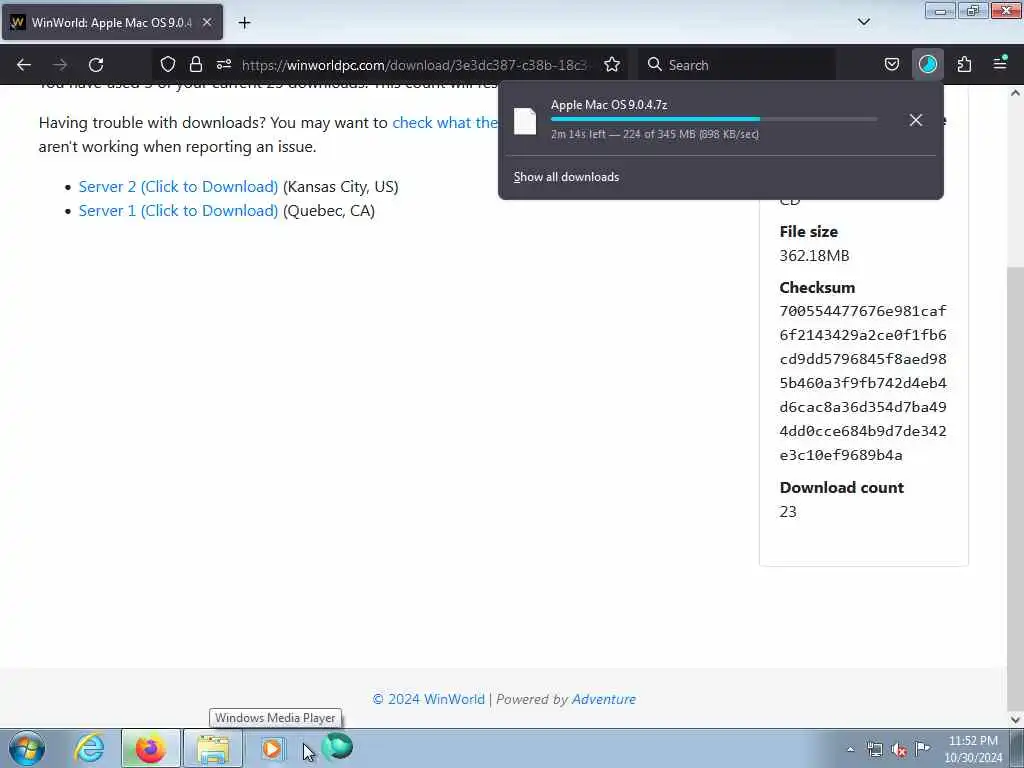Open the Windows Start menu
Image resolution: width=1024 pixels, height=768 pixels.
click(x=27, y=748)
